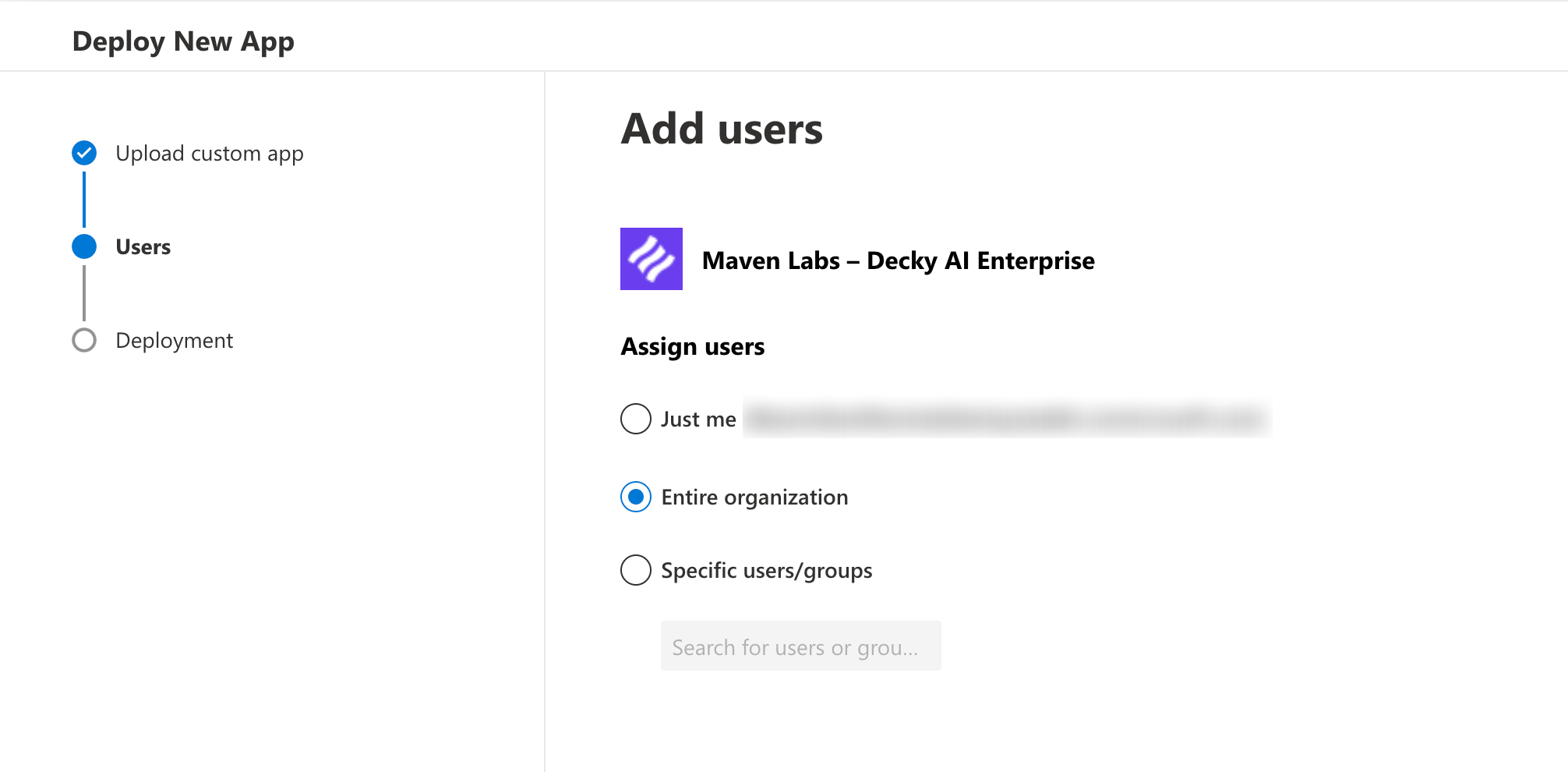Jump to the Deployment step label
Screen dimensions: 1568x772
point(175,341)
